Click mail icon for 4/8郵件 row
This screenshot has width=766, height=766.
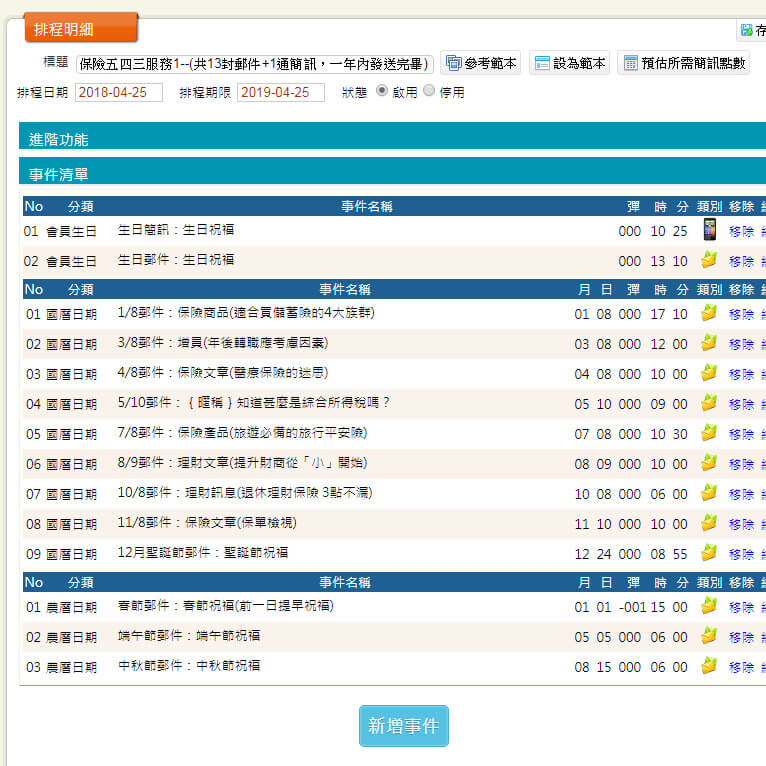coord(709,373)
